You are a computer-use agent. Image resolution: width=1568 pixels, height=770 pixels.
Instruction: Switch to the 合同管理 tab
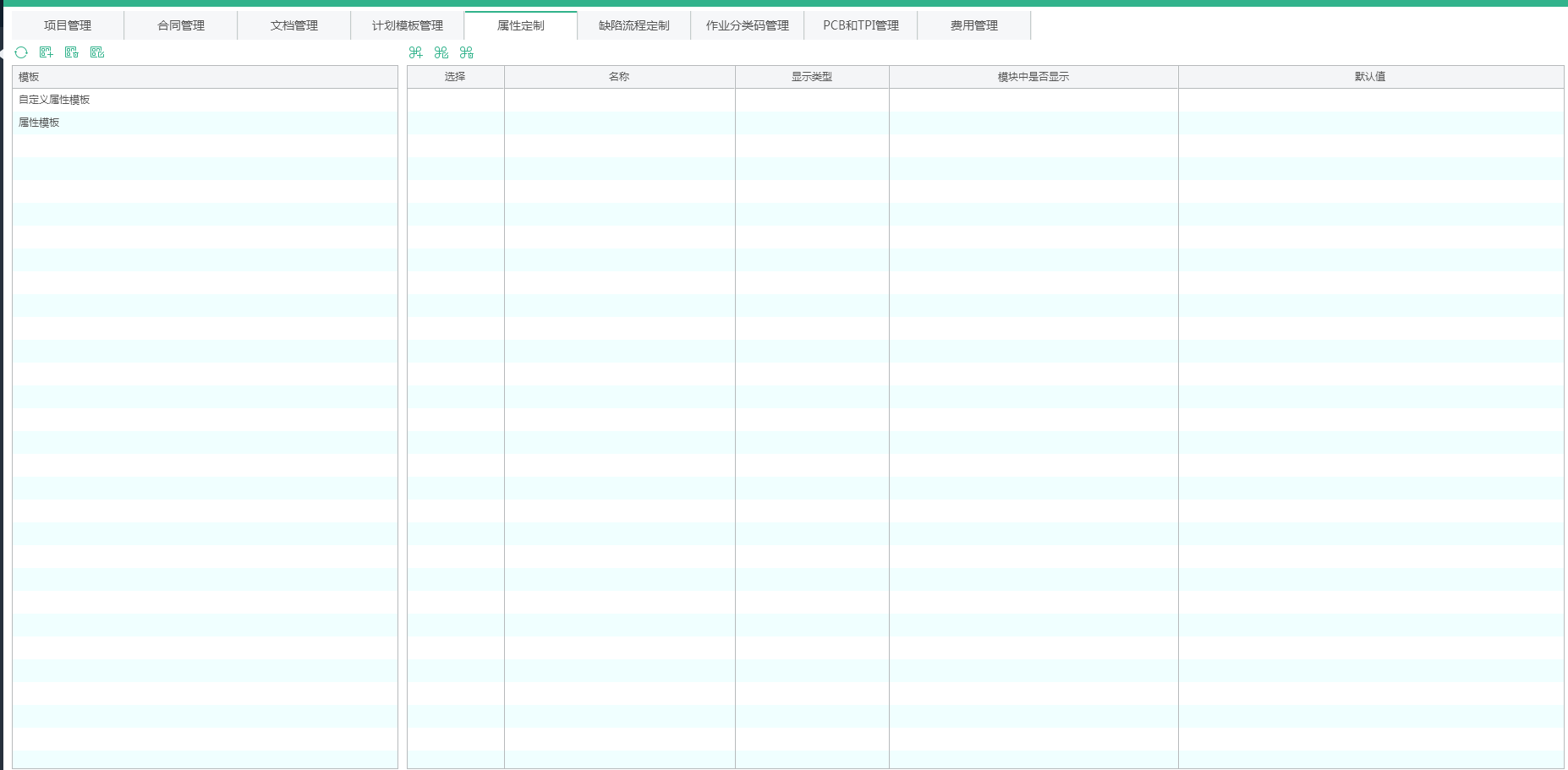pyautogui.click(x=181, y=25)
